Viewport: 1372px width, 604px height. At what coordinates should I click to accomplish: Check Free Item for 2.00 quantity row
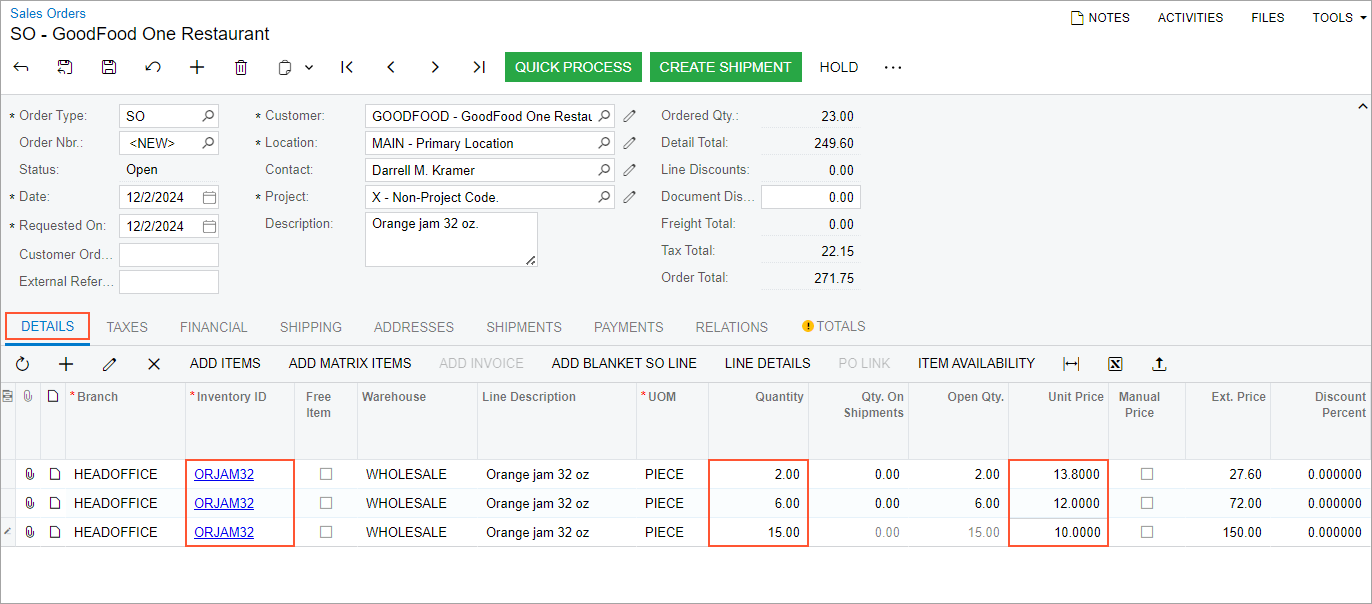click(x=326, y=474)
